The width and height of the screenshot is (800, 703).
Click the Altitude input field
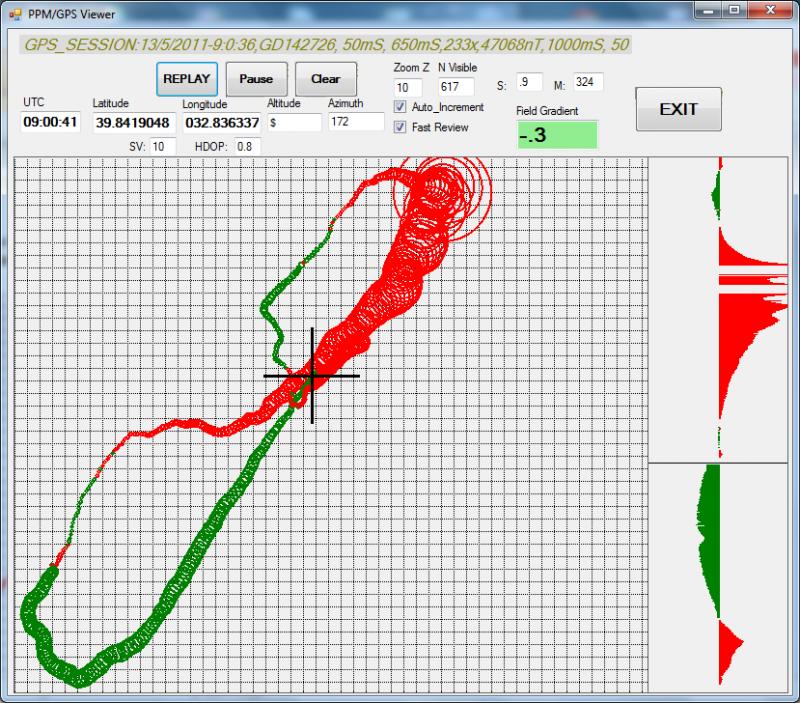294,122
